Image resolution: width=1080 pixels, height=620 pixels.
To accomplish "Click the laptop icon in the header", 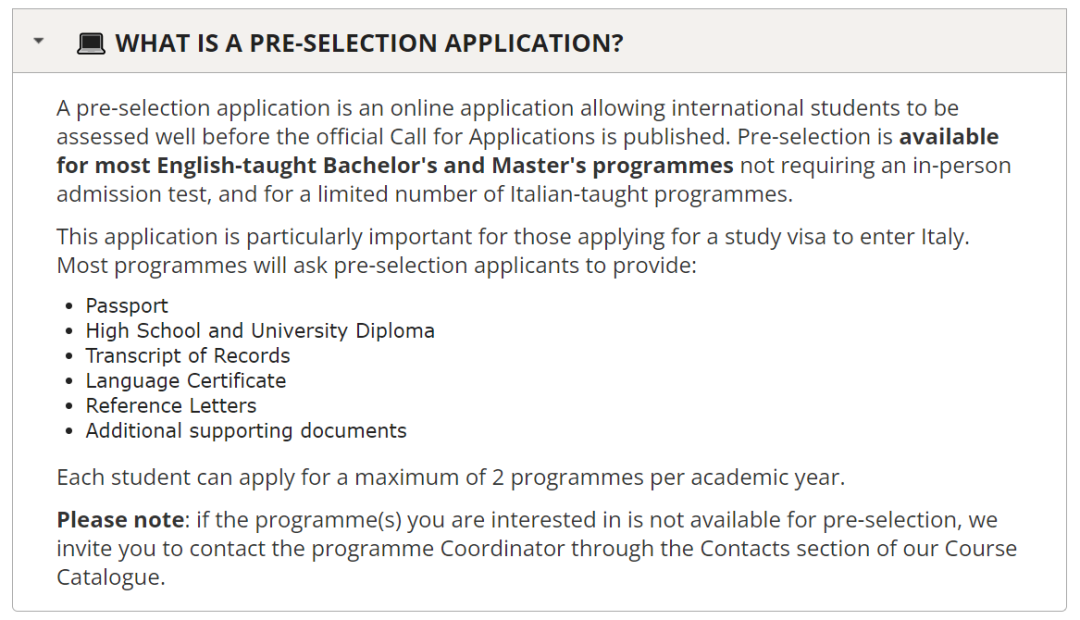I will tap(90, 43).
